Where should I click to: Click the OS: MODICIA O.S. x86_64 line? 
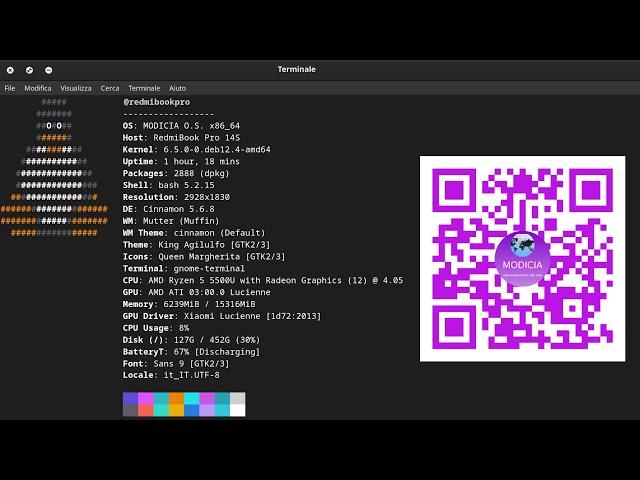pos(181,126)
